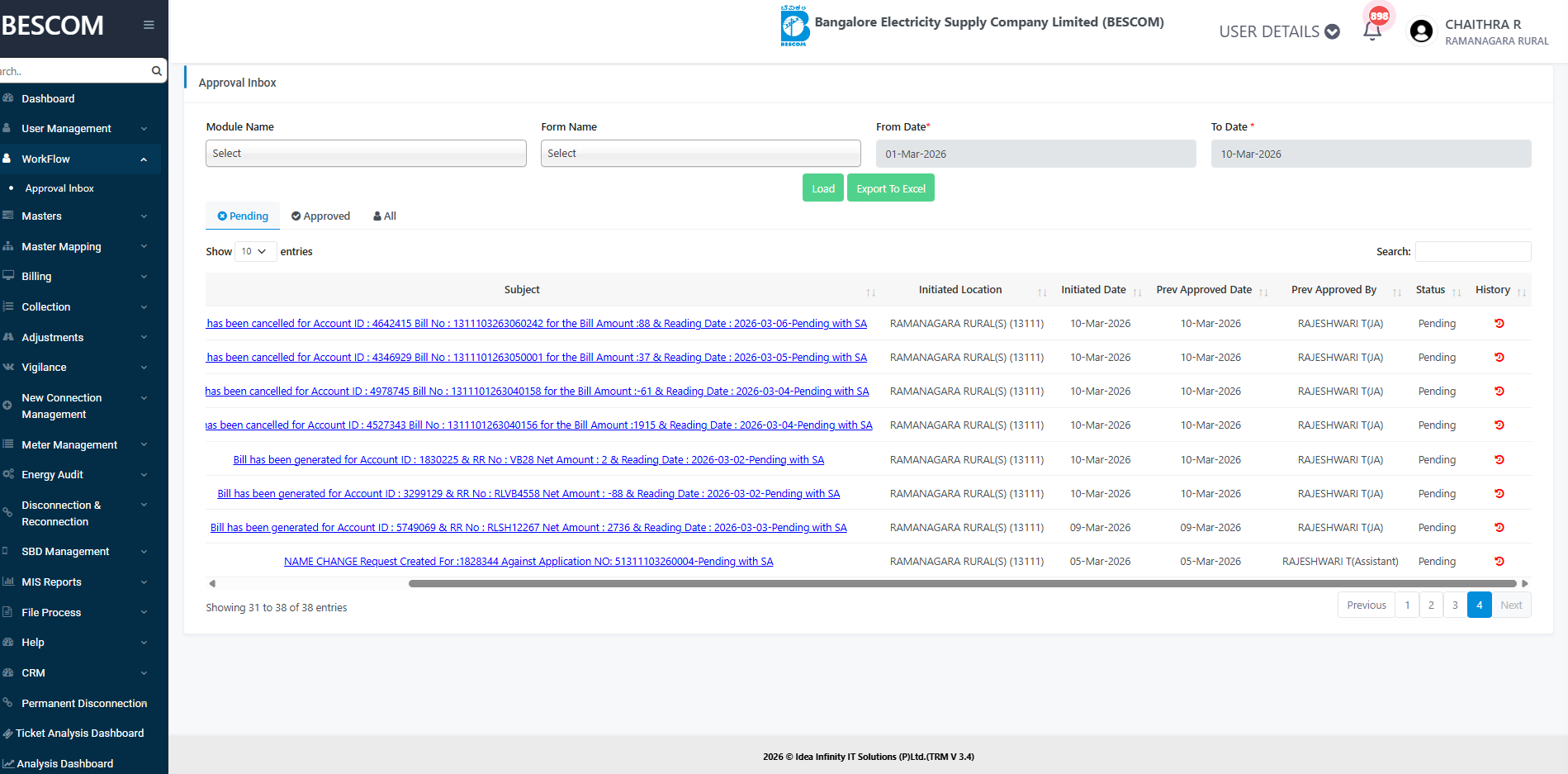This screenshot has width=1568, height=774.
Task: Click the search magnifier icon in sidebar
Action: 156,71
